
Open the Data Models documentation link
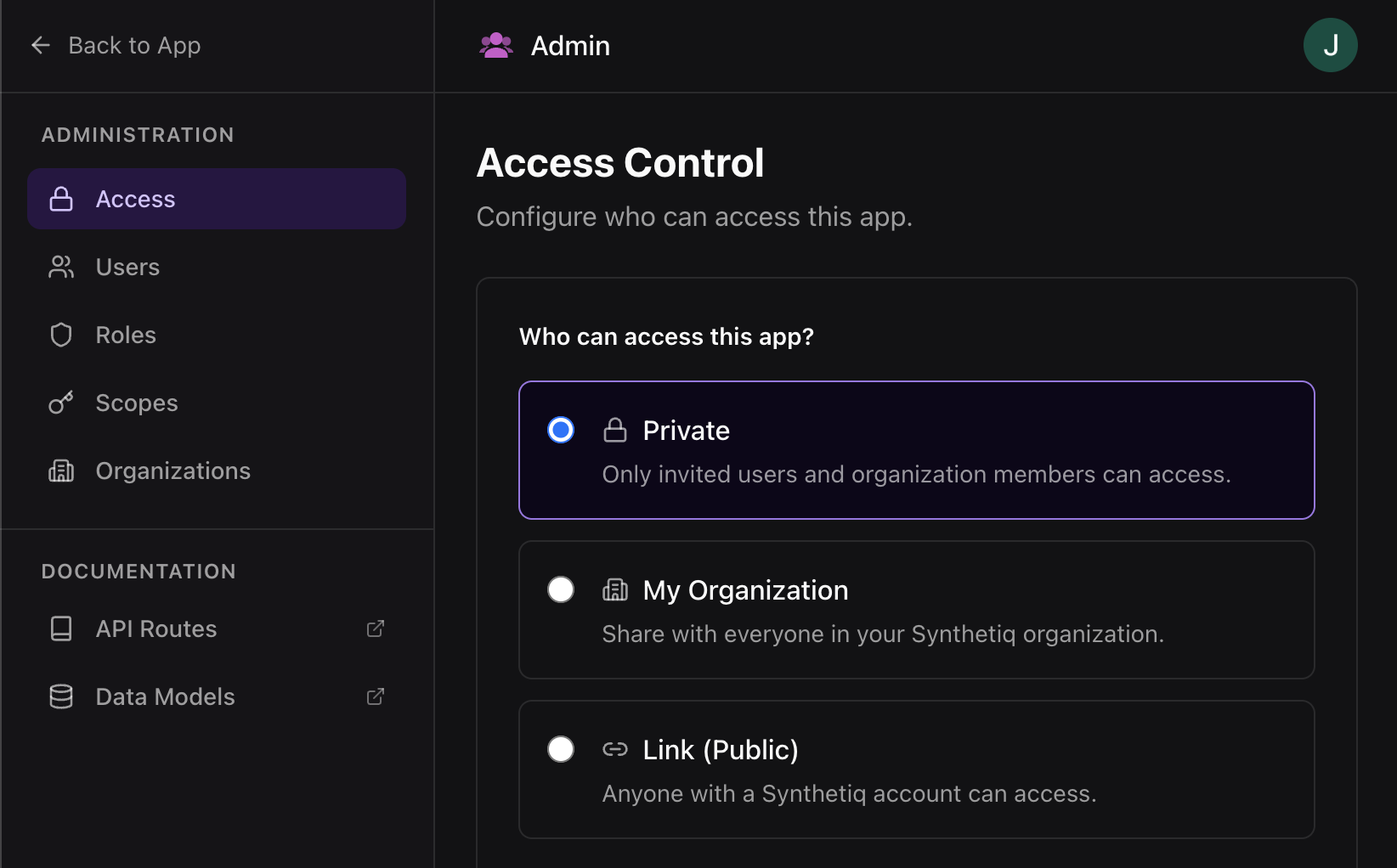(x=165, y=696)
